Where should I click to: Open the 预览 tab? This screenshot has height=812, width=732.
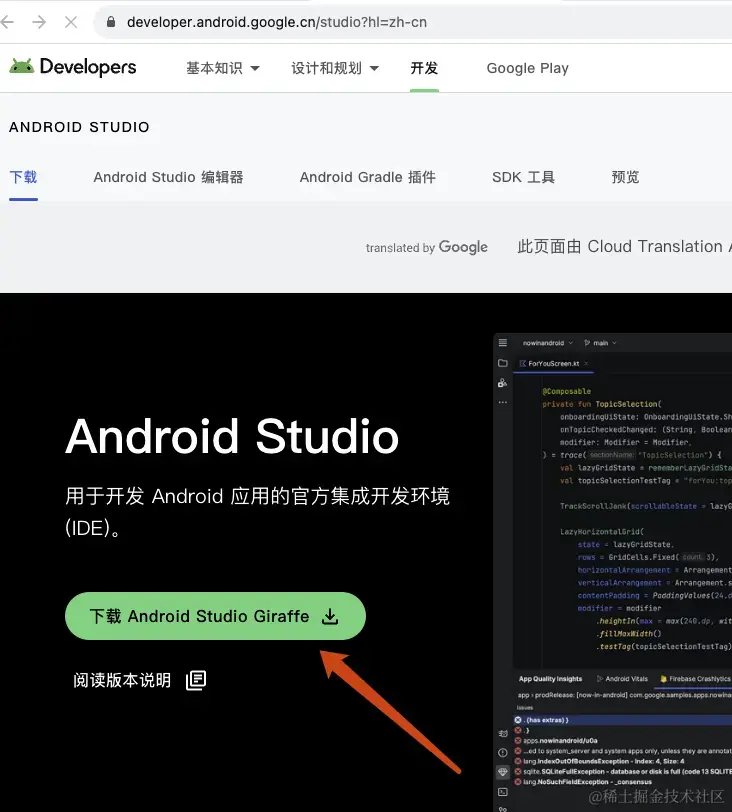pyautogui.click(x=625, y=177)
